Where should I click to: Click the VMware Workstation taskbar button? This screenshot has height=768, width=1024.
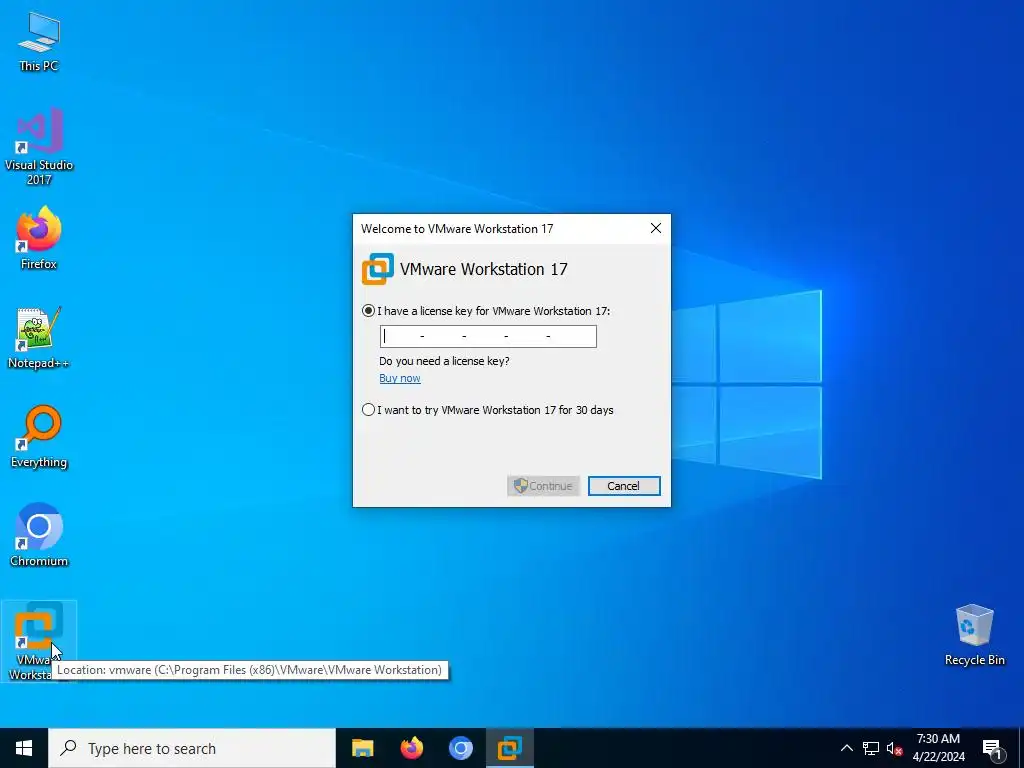click(509, 748)
